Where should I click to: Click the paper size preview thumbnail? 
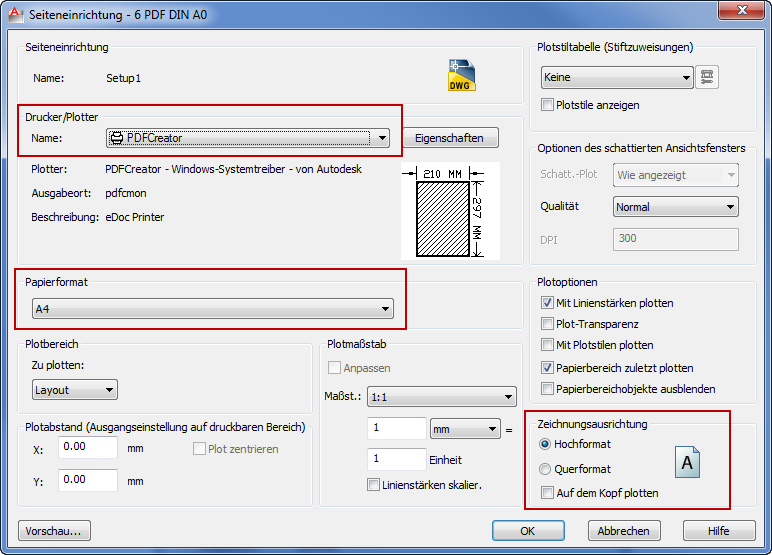[x=449, y=211]
